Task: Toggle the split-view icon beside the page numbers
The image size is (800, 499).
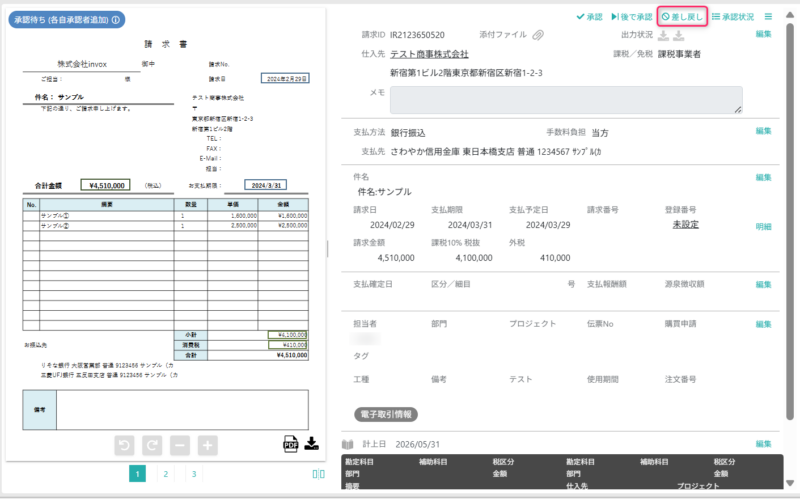Action: pyautogui.click(x=318, y=475)
